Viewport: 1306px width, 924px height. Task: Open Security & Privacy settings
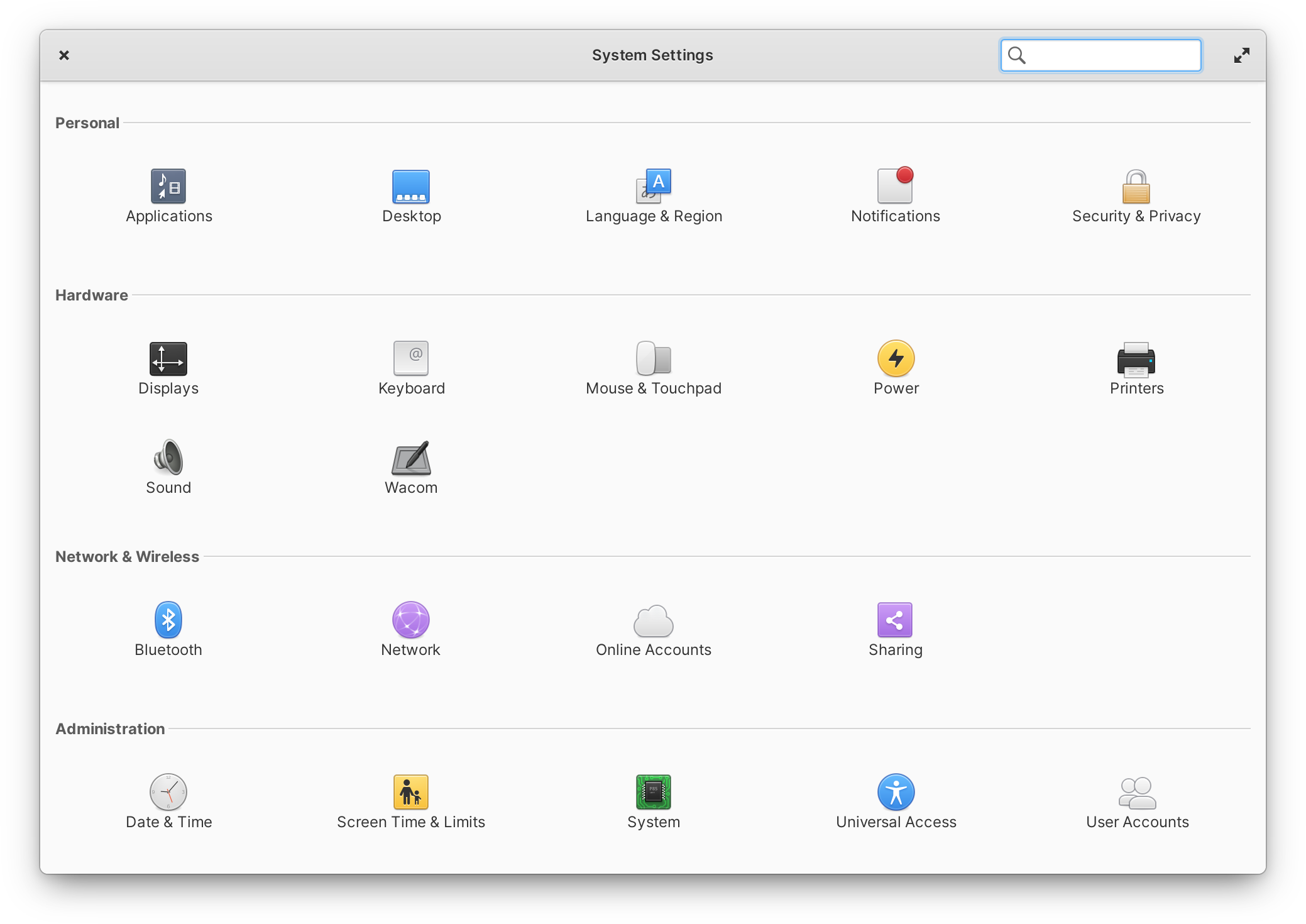[x=1137, y=194]
